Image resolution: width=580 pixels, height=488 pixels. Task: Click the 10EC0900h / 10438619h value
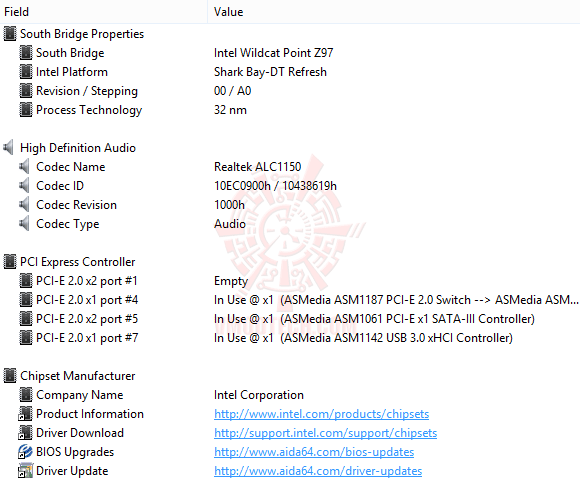pos(275,186)
